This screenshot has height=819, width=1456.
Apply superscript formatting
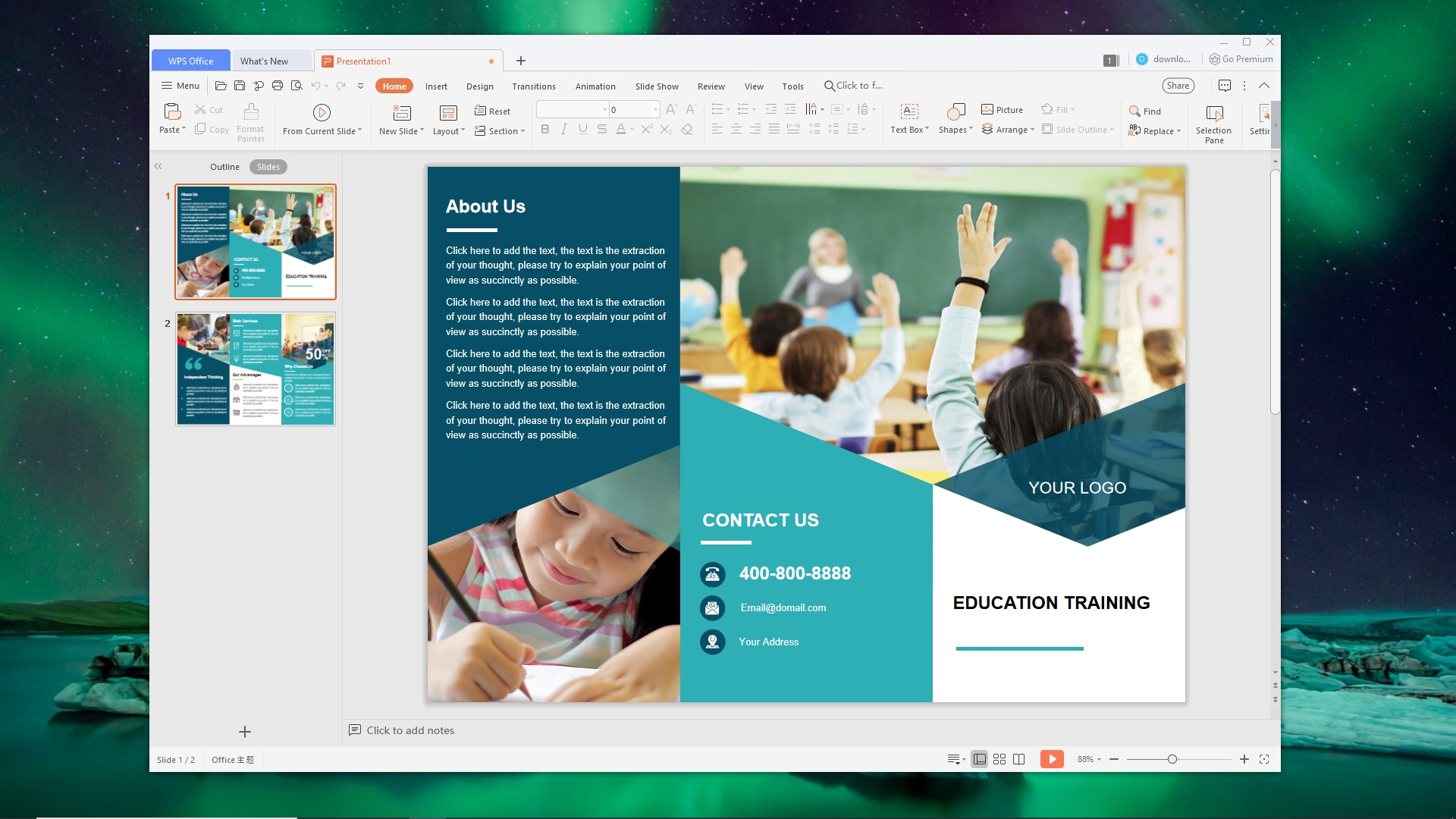(x=646, y=129)
